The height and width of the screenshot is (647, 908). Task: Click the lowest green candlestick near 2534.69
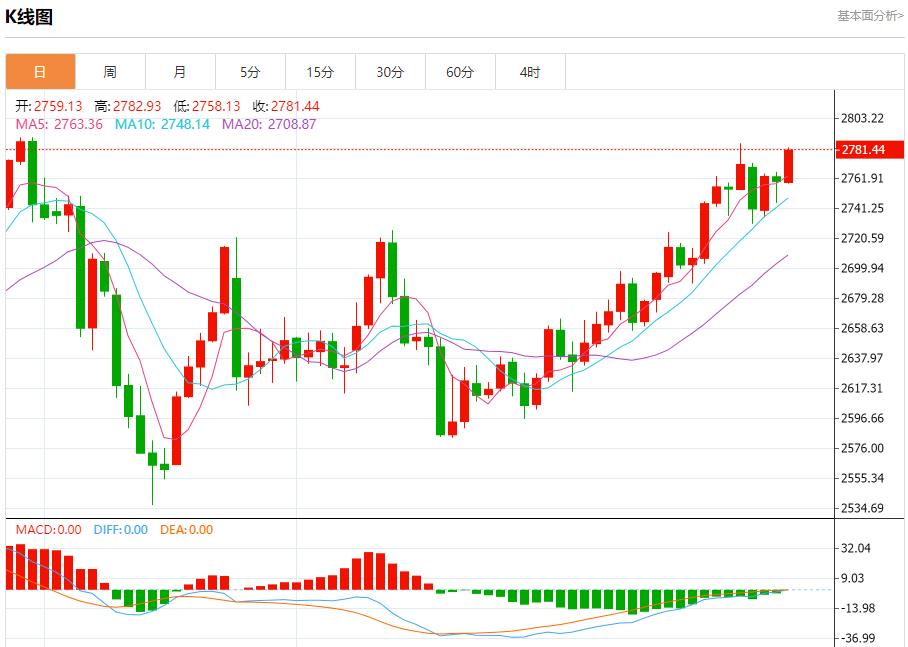click(152, 473)
